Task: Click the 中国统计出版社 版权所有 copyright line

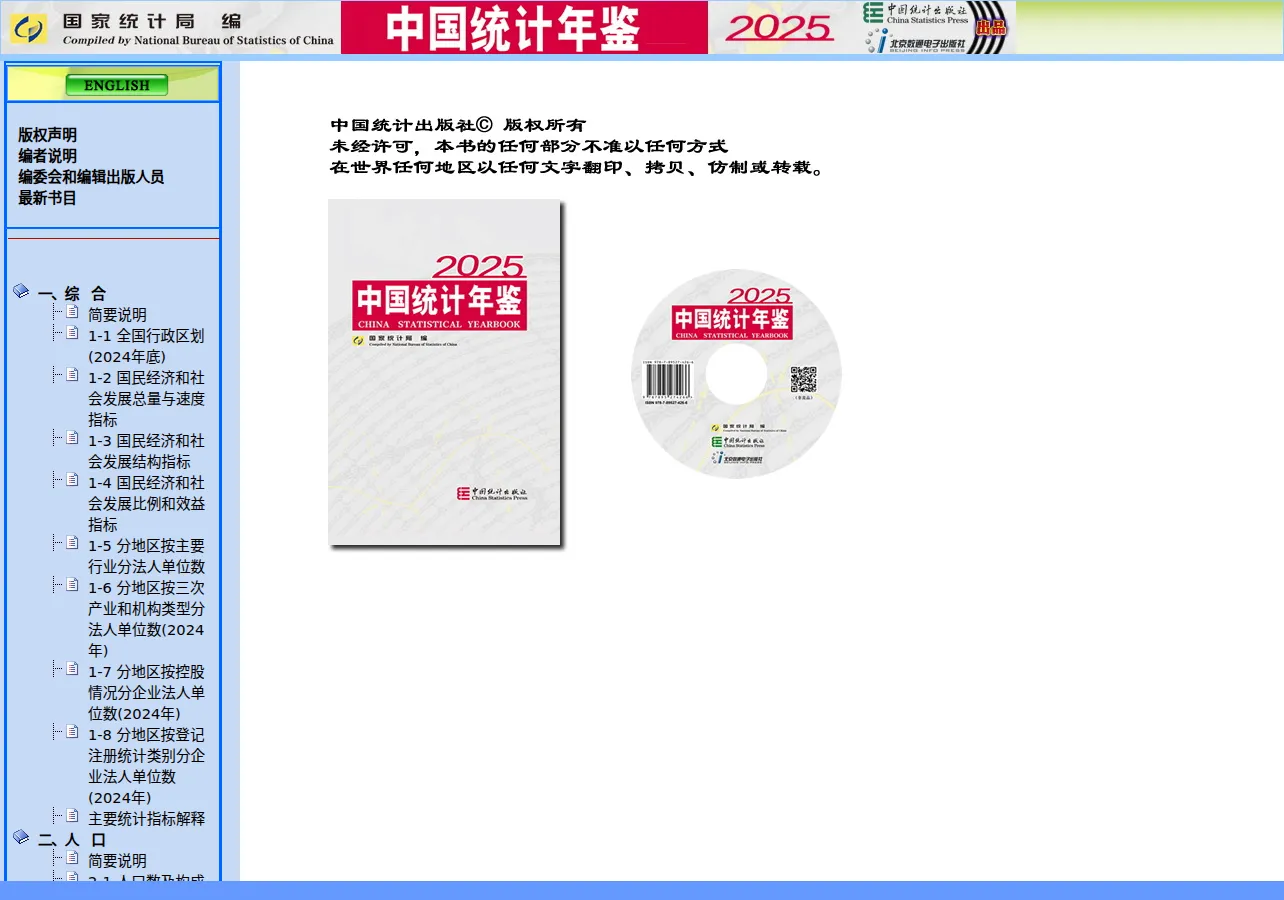Action: [x=457, y=125]
